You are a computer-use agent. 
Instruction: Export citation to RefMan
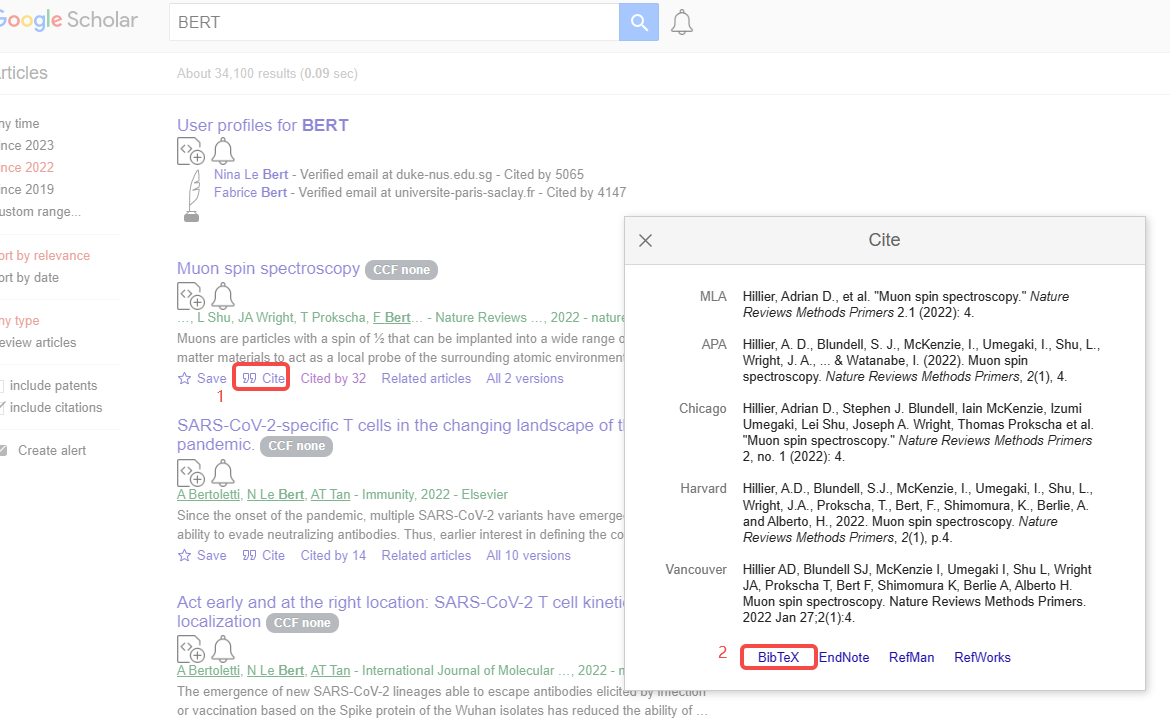pos(911,657)
